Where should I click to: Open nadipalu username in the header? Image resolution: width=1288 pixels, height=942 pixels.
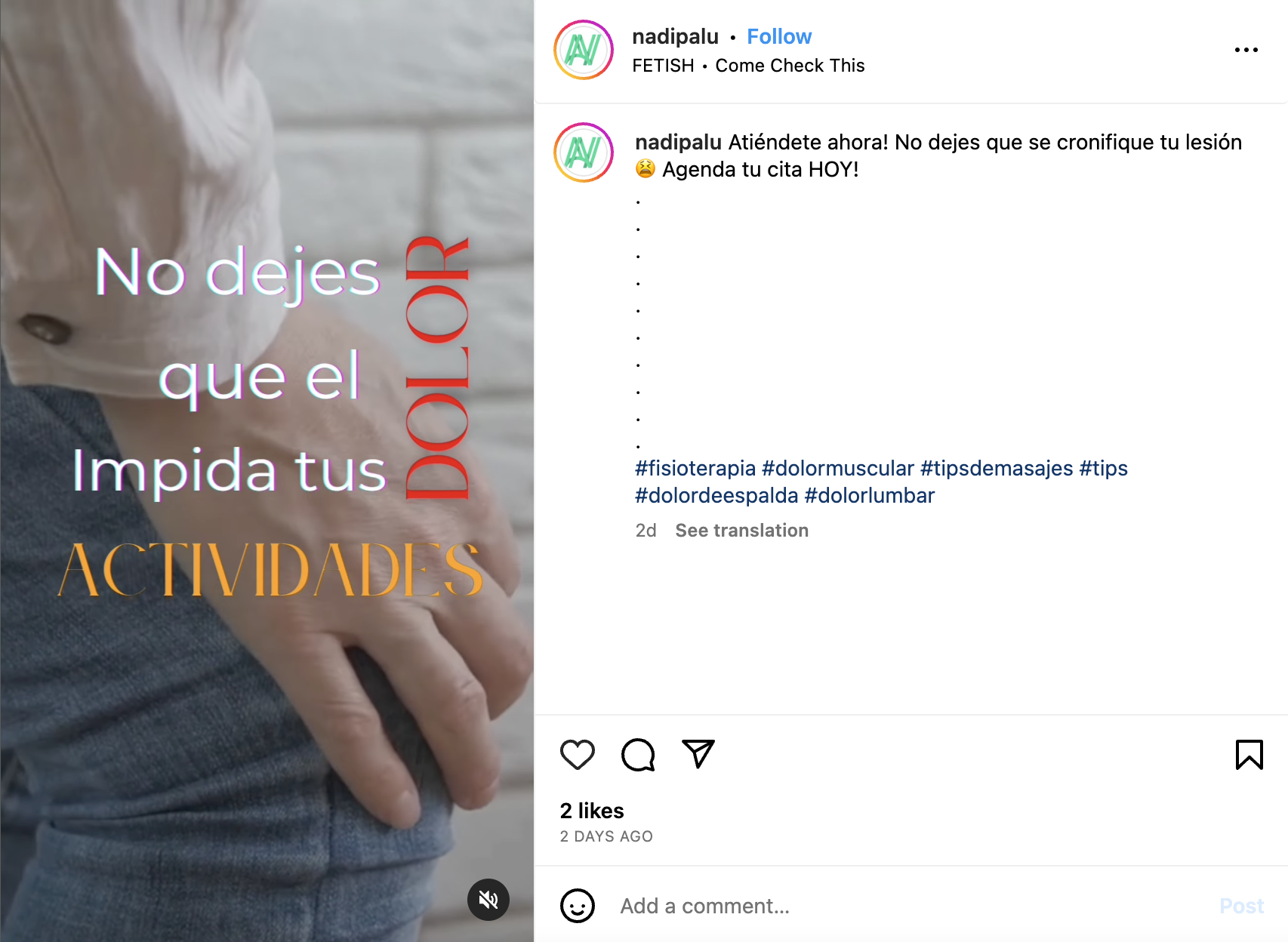pos(675,36)
